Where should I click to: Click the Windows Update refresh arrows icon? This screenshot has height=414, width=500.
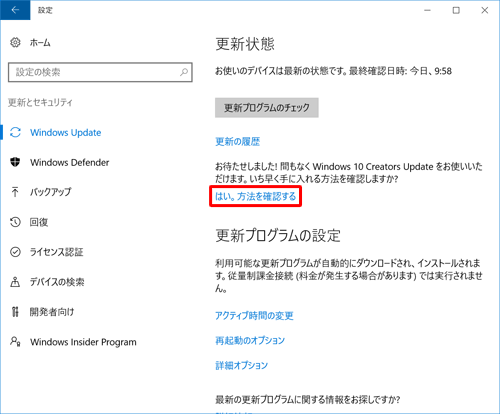point(15,132)
